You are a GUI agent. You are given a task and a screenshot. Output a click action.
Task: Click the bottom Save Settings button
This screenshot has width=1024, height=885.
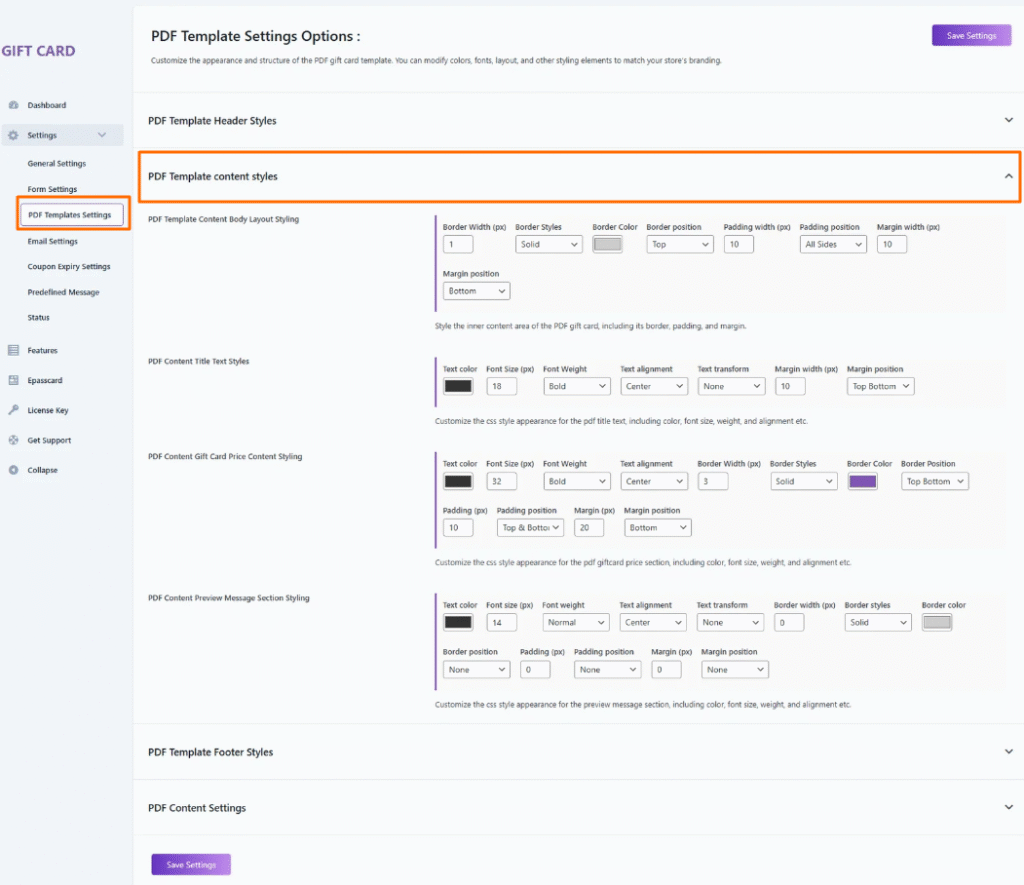pyautogui.click(x=190, y=864)
